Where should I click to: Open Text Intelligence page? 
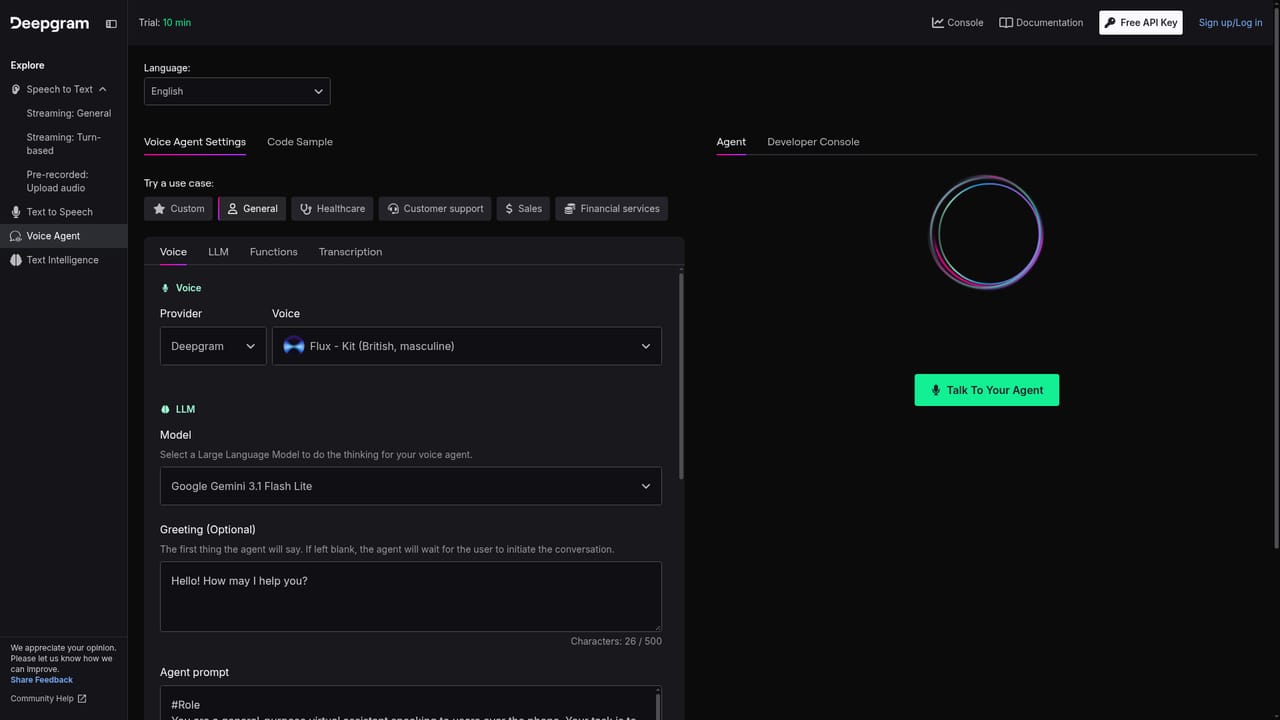[63, 260]
